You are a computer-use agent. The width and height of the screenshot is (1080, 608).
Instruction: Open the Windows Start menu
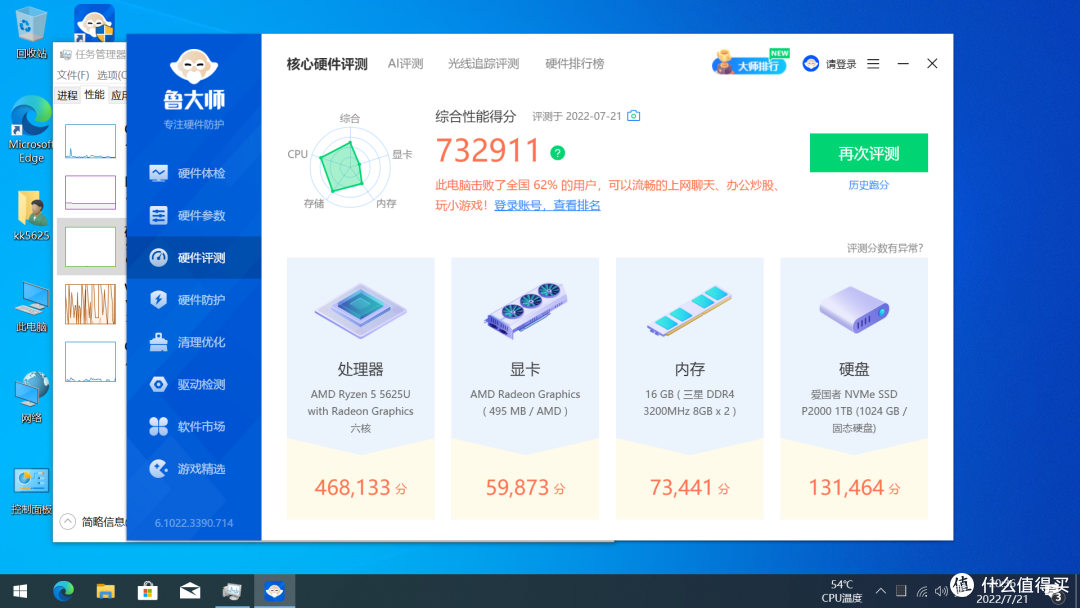(20, 591)
